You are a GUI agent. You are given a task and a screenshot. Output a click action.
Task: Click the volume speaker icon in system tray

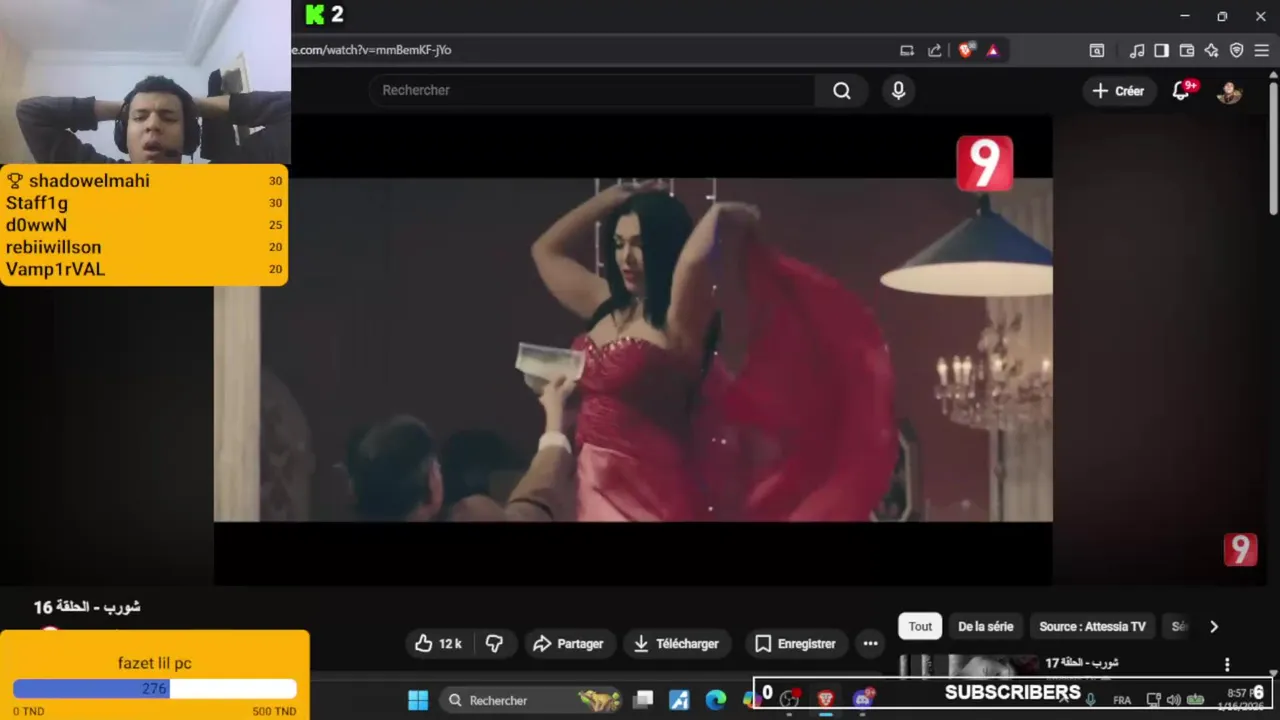coord(1174,700)
